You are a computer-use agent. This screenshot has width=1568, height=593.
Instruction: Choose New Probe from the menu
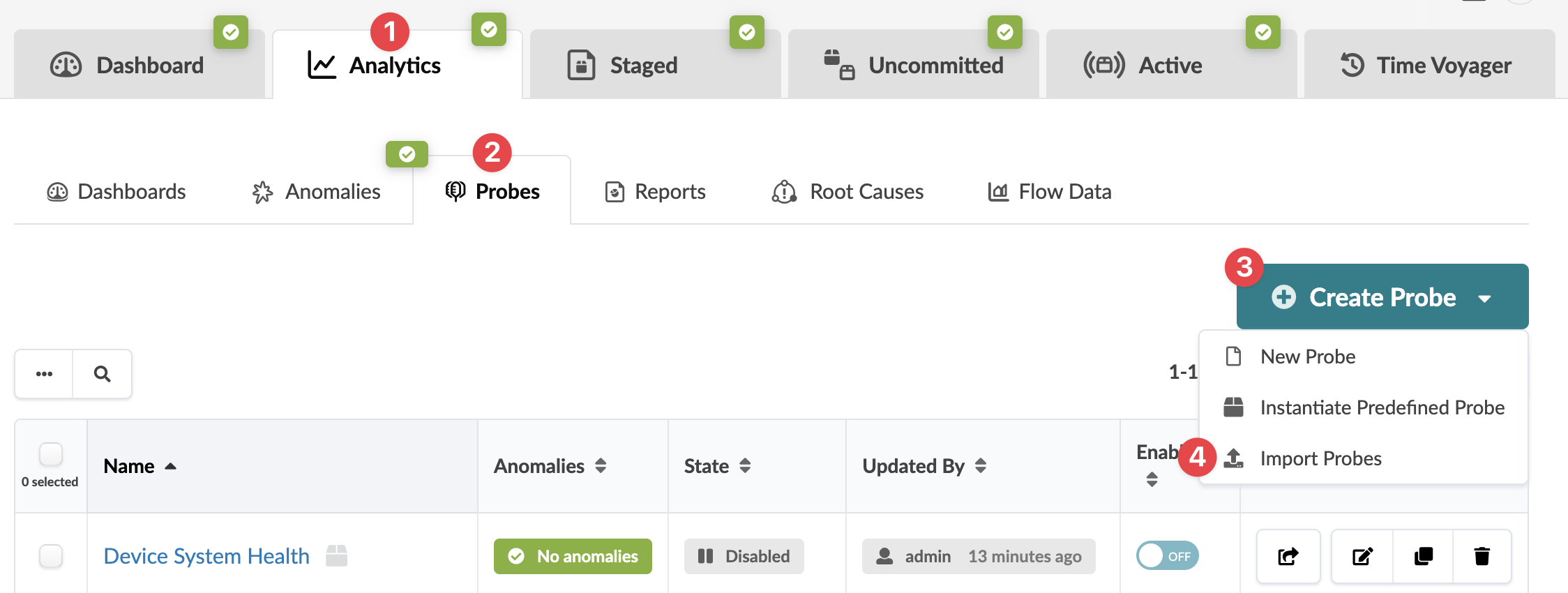[x=1307, y=356]
